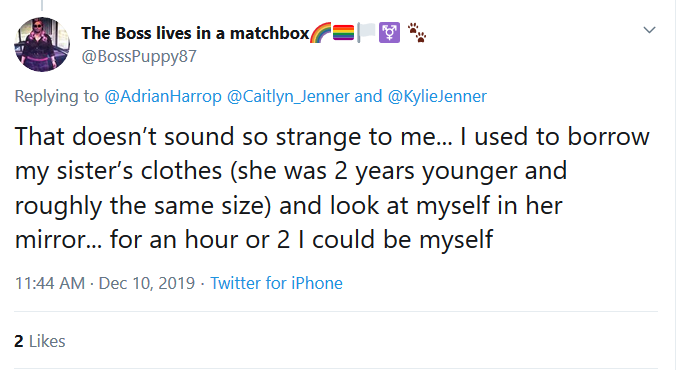Click the striped pride flag emoji

[x=343, y=33]
